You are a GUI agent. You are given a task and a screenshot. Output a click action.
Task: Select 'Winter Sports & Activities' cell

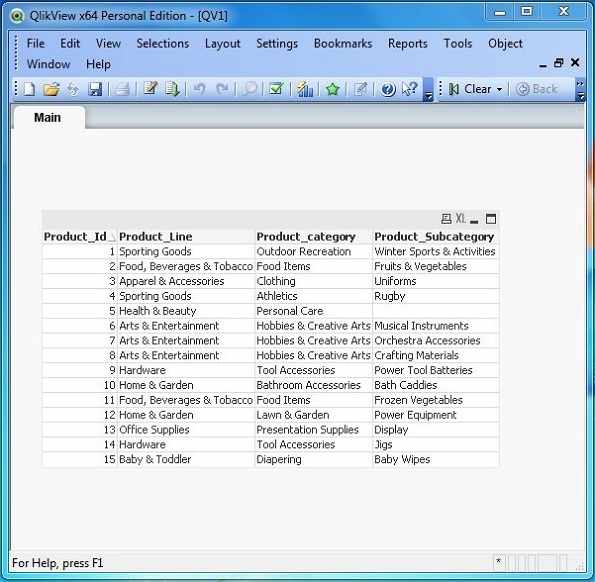[x=436, y=252]
